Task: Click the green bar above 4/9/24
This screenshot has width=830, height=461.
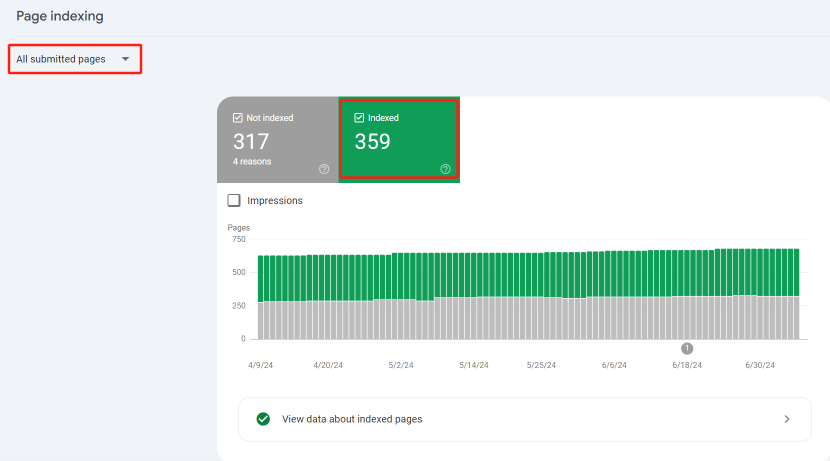Action: point(263,278)
